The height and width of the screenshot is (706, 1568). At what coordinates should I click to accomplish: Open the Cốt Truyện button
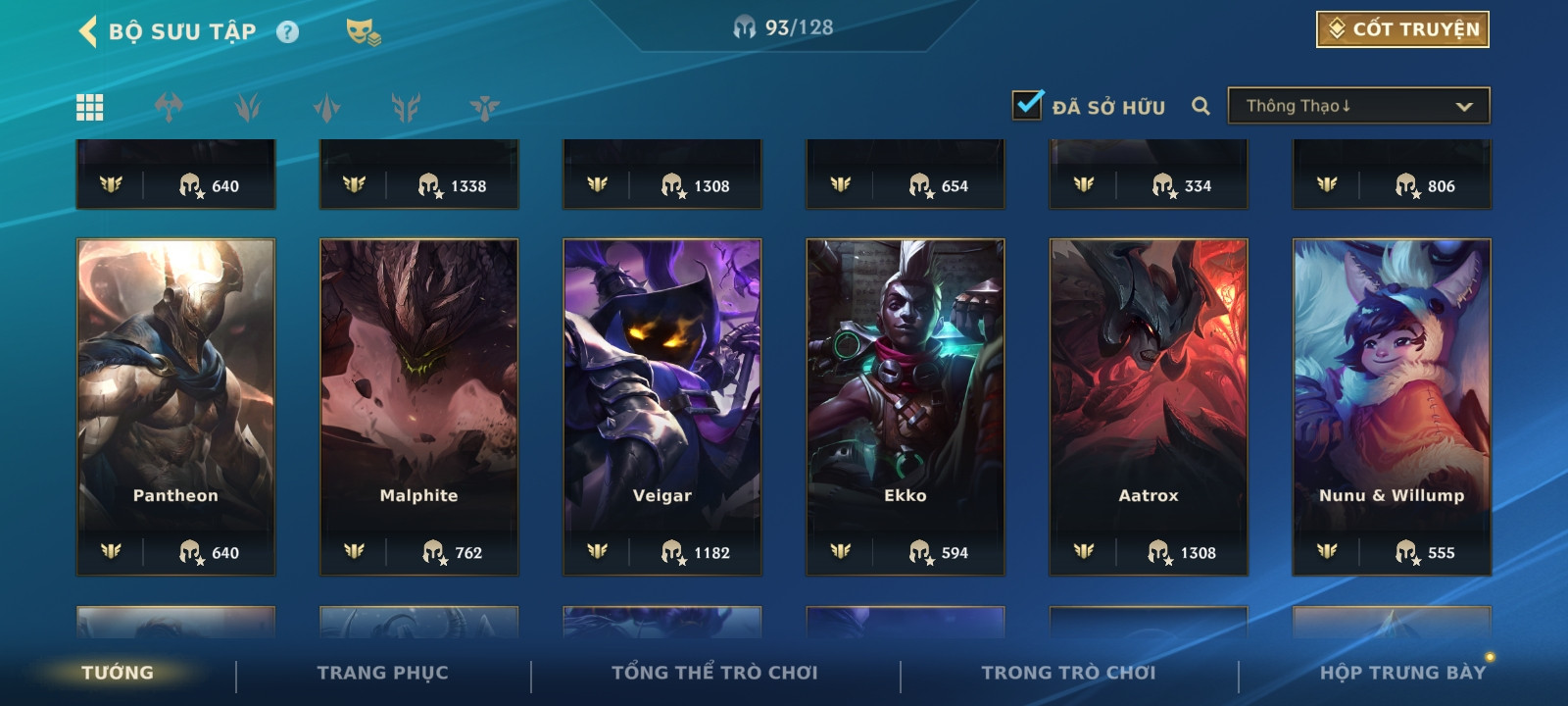tap(1402, 29)
